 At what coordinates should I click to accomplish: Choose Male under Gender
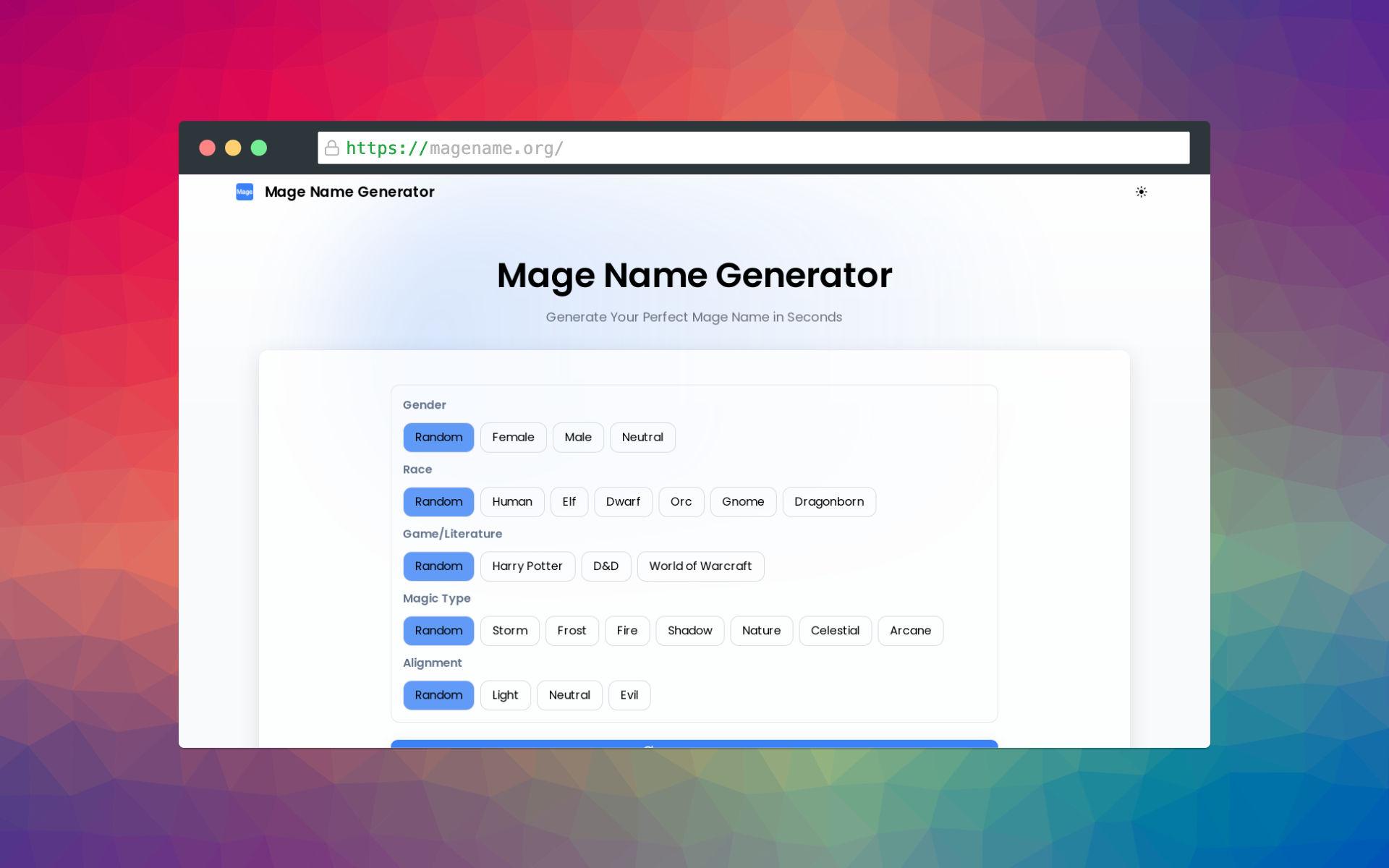point(577,438)
